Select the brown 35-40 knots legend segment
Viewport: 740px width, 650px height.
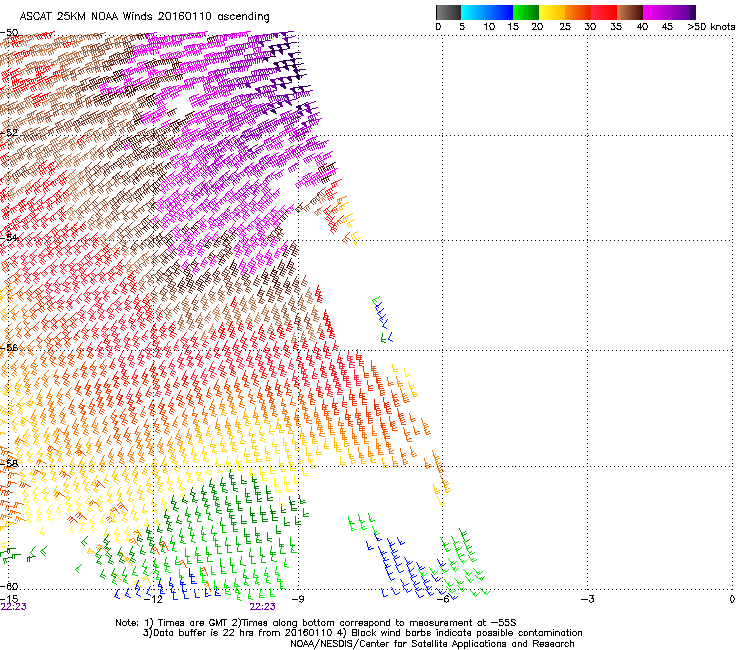630,12
